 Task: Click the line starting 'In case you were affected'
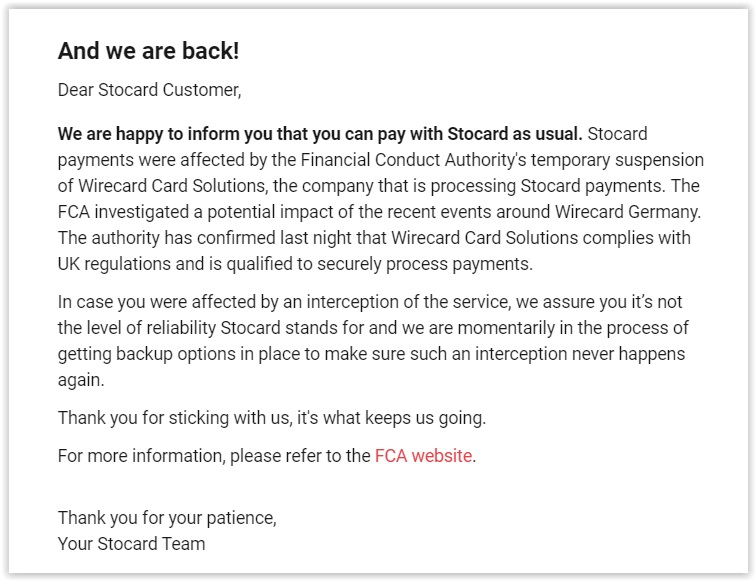[370, 302]
